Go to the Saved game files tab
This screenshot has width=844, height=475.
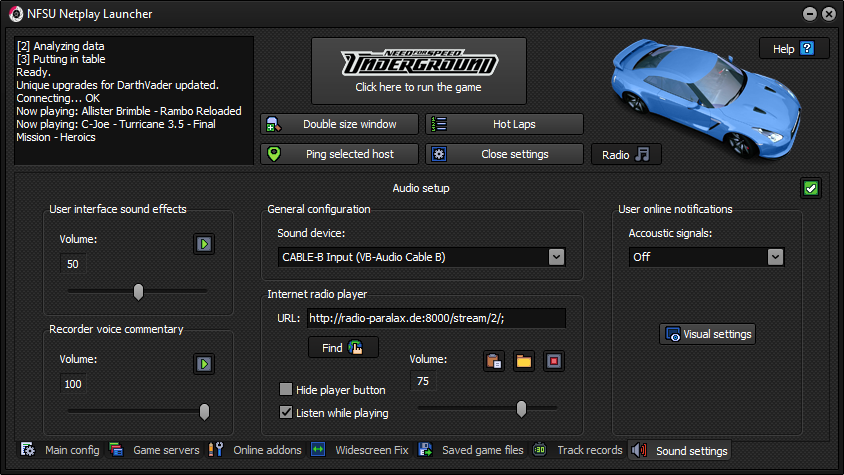[x=471, y=450]
